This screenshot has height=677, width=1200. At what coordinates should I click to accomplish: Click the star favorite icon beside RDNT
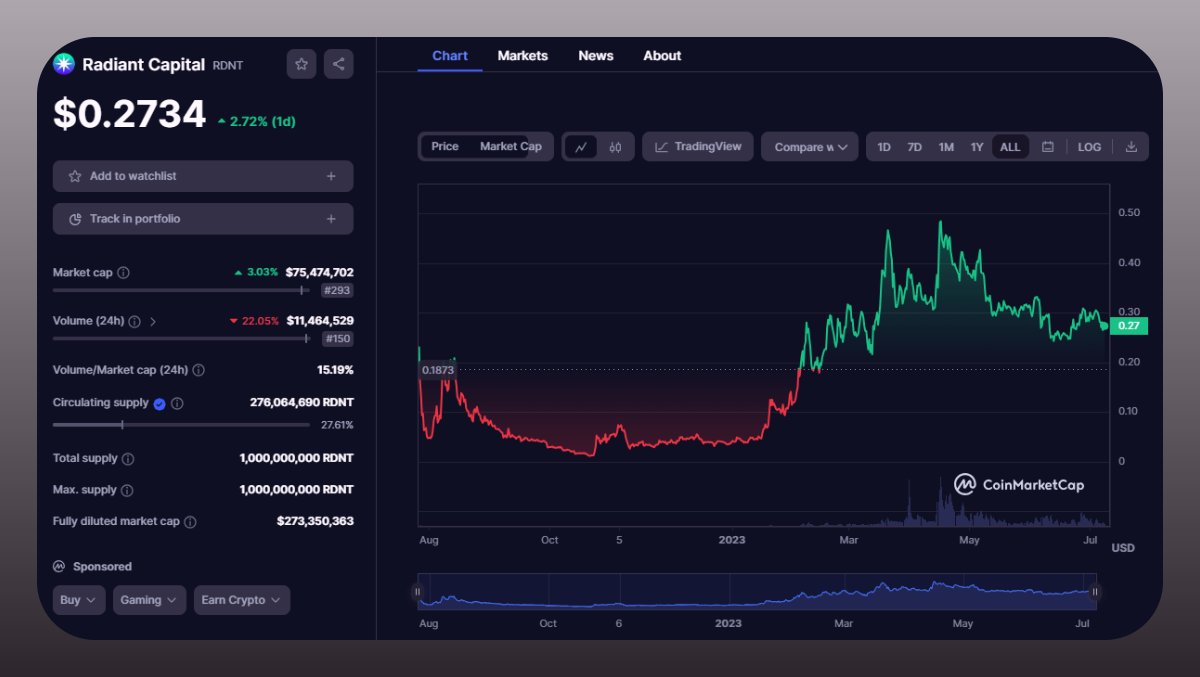coord(301,64)
